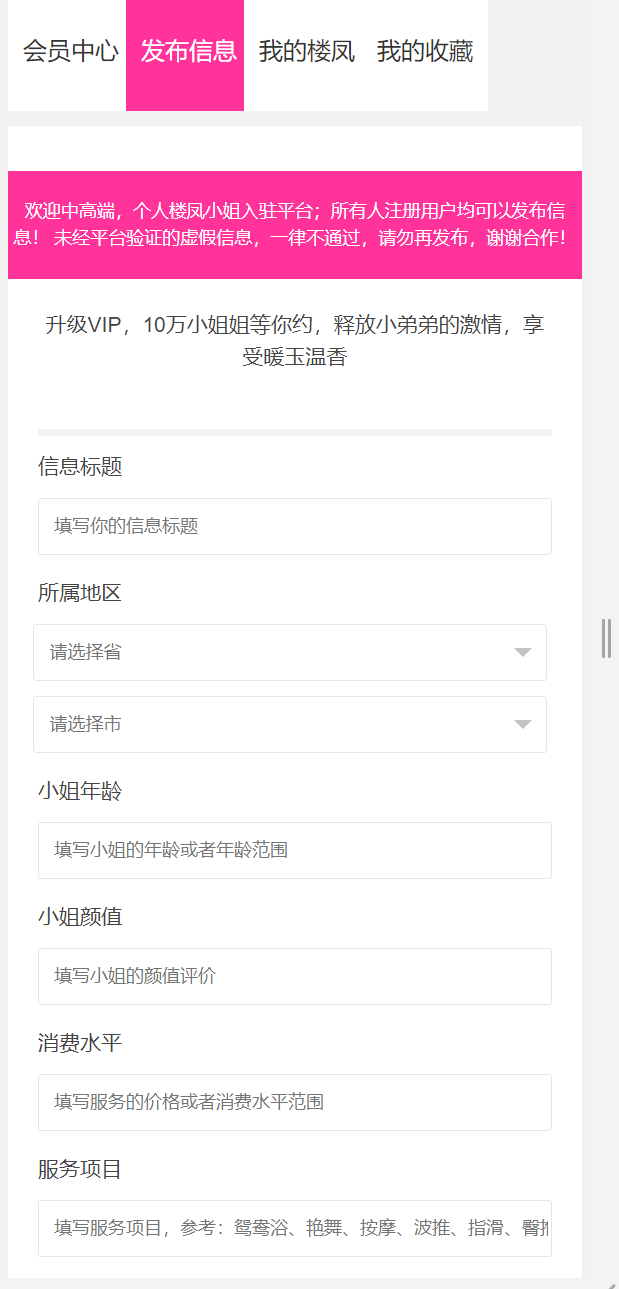Click the 服务项目 input field

[x=294, y=1228]
